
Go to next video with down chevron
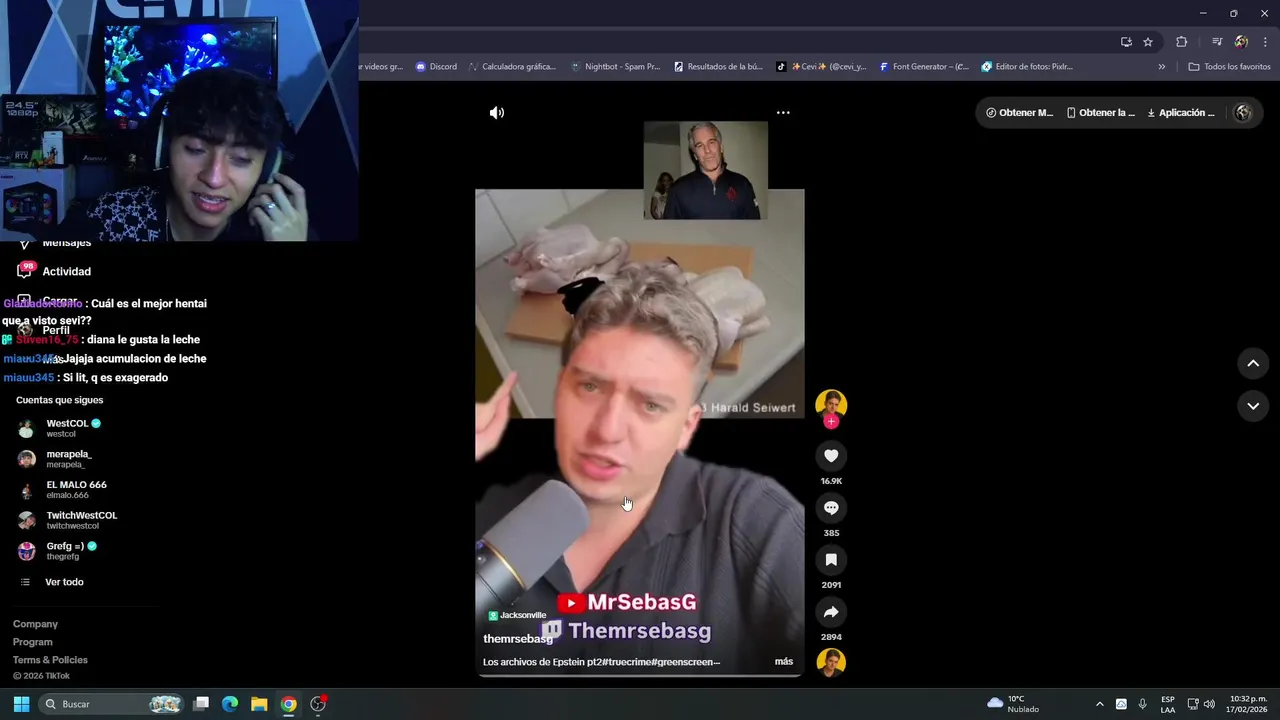pyautogui.click(x=1253, y=406)
